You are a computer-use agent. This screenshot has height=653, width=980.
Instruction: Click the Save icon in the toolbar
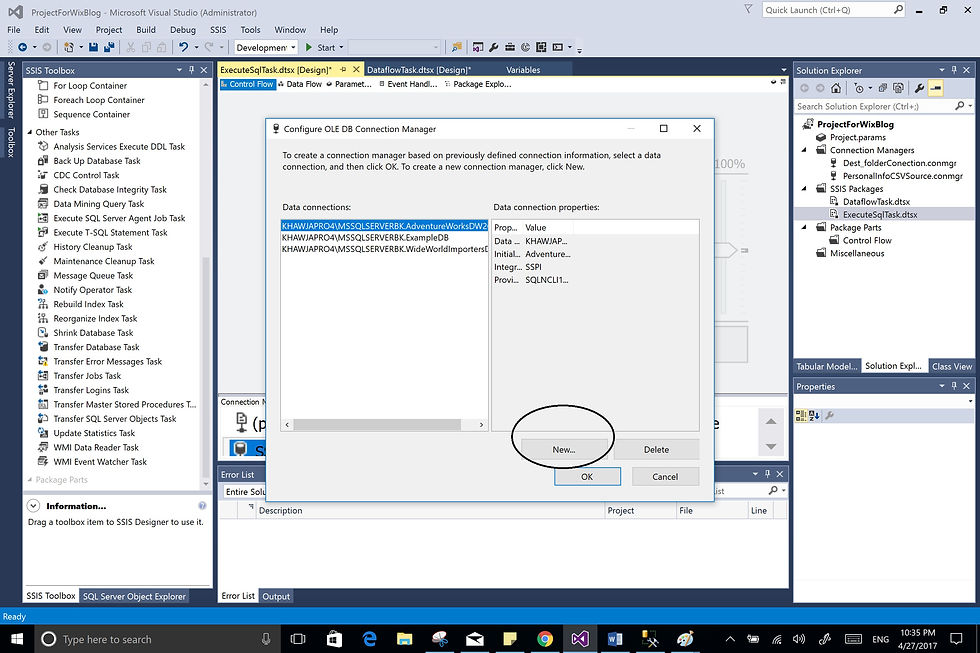[93, 47]
